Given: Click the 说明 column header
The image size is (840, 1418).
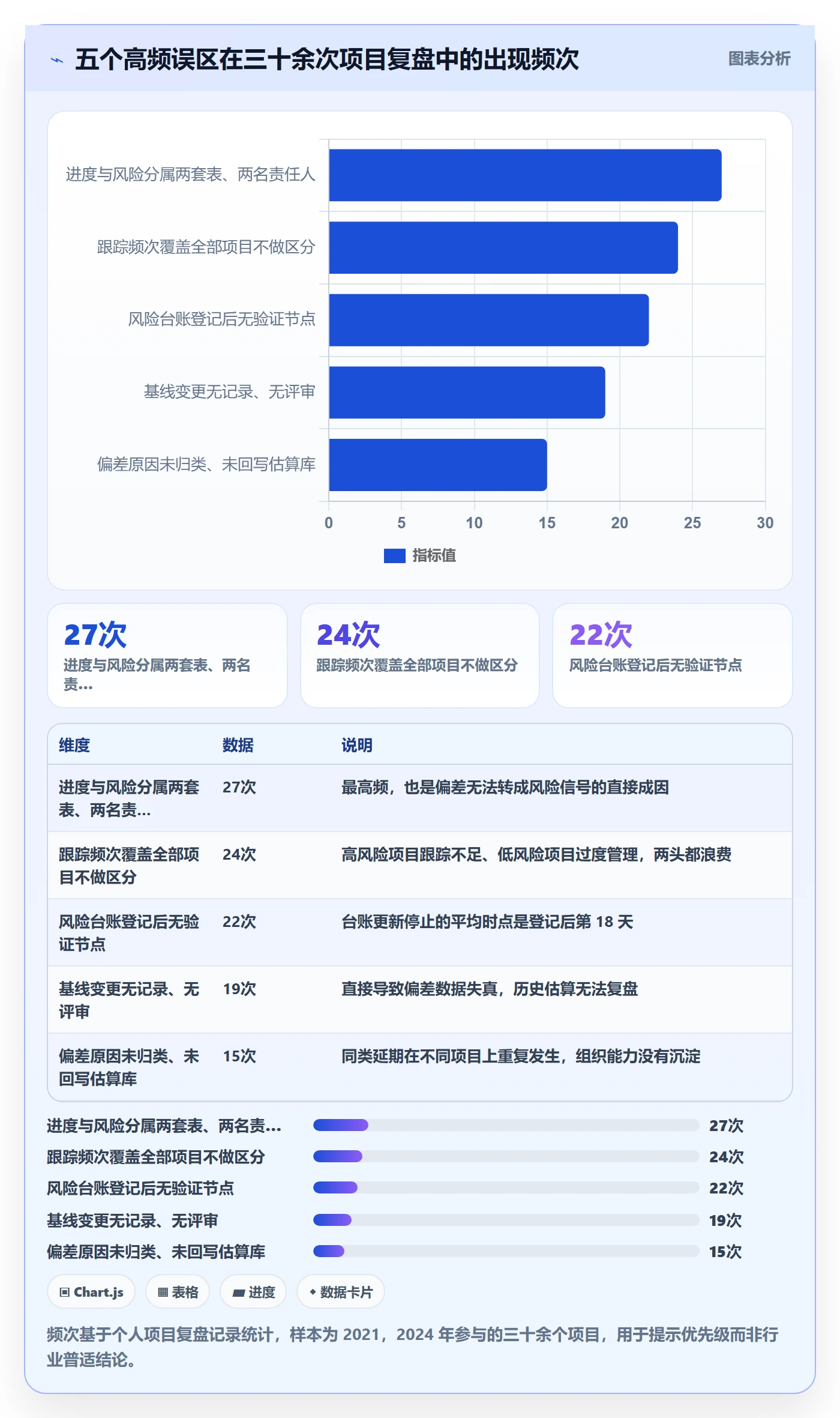Looking at the screenshot, I should click(x=357, y=745).
